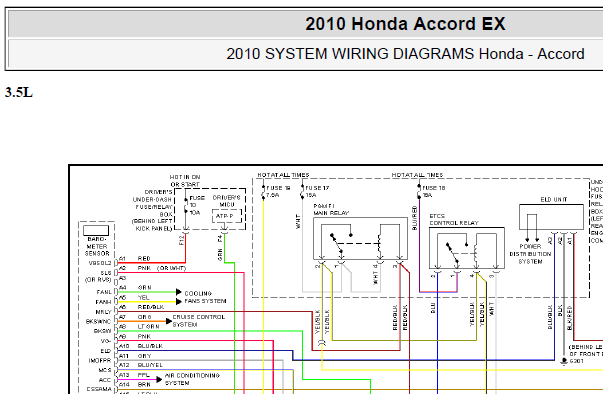Click the 'DRIVER'S MICU' label
The width and height of the screenshot is (603, 394).
pyautogui.click(x=227, y=201)
